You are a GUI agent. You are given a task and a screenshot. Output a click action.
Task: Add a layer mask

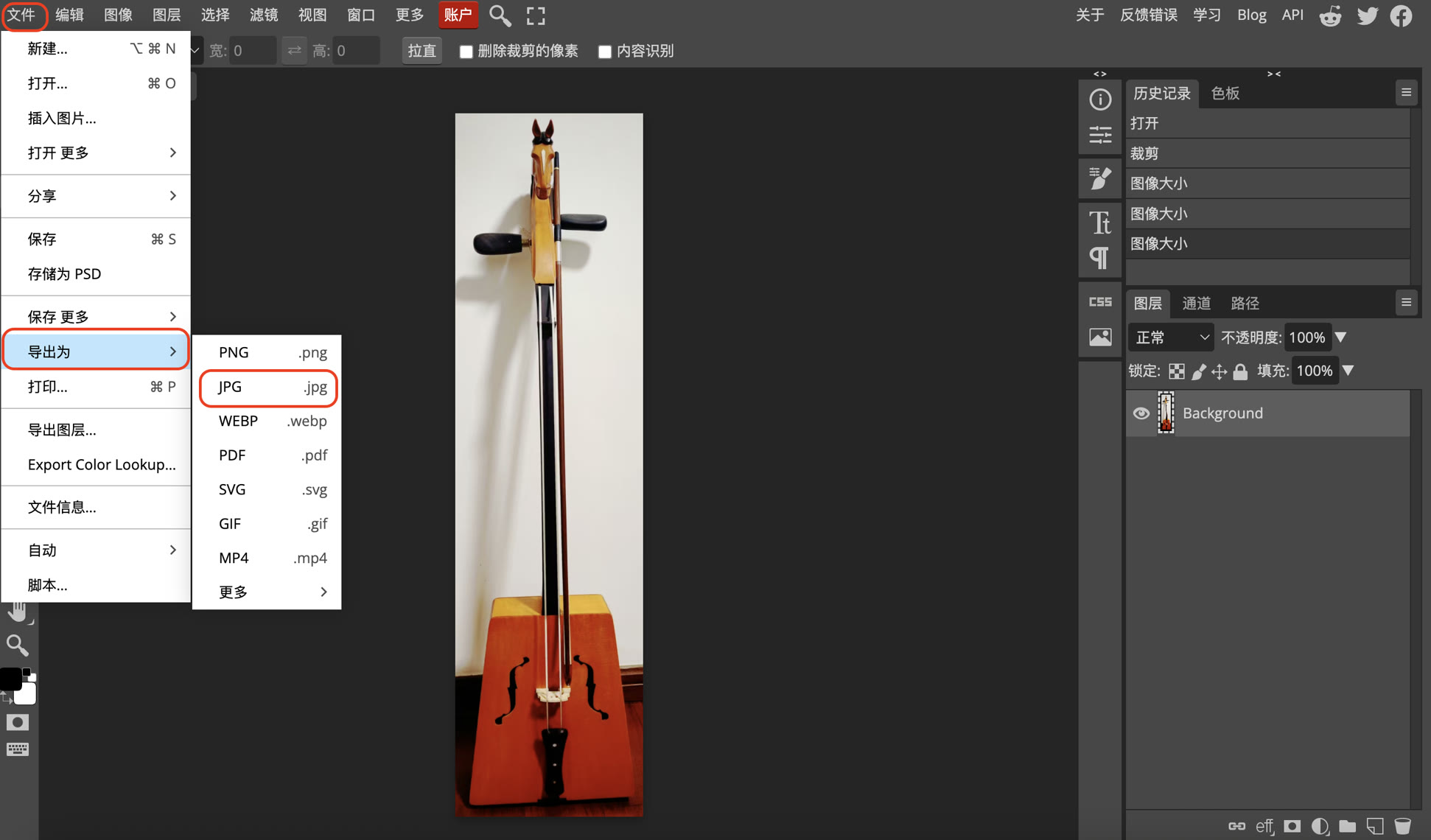(1292, 826)
